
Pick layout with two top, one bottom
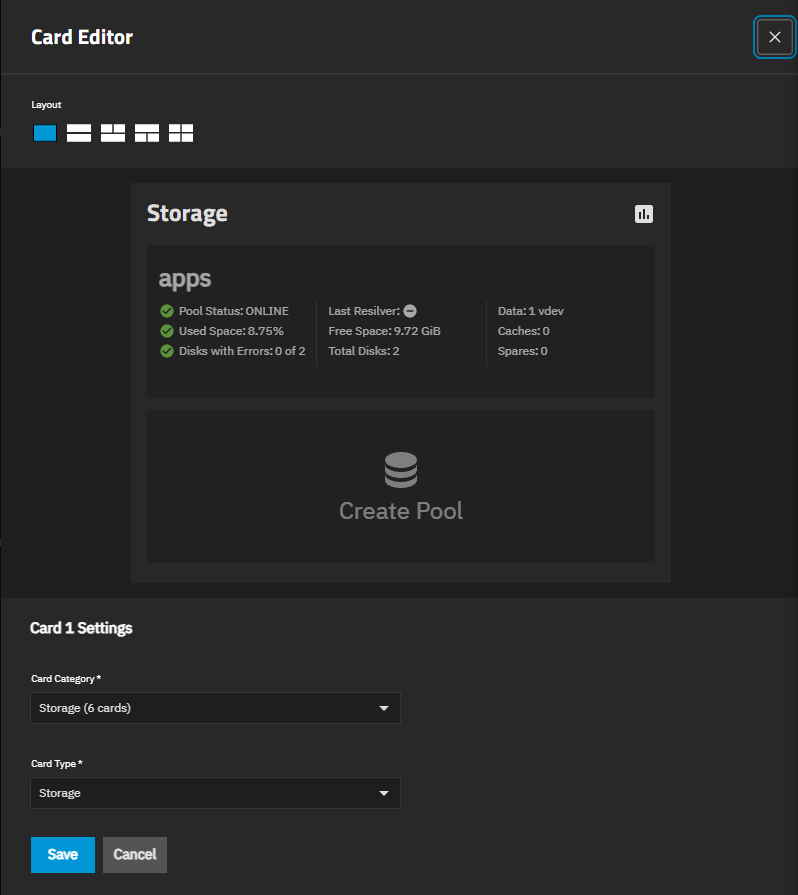click(x=113, y=133)
